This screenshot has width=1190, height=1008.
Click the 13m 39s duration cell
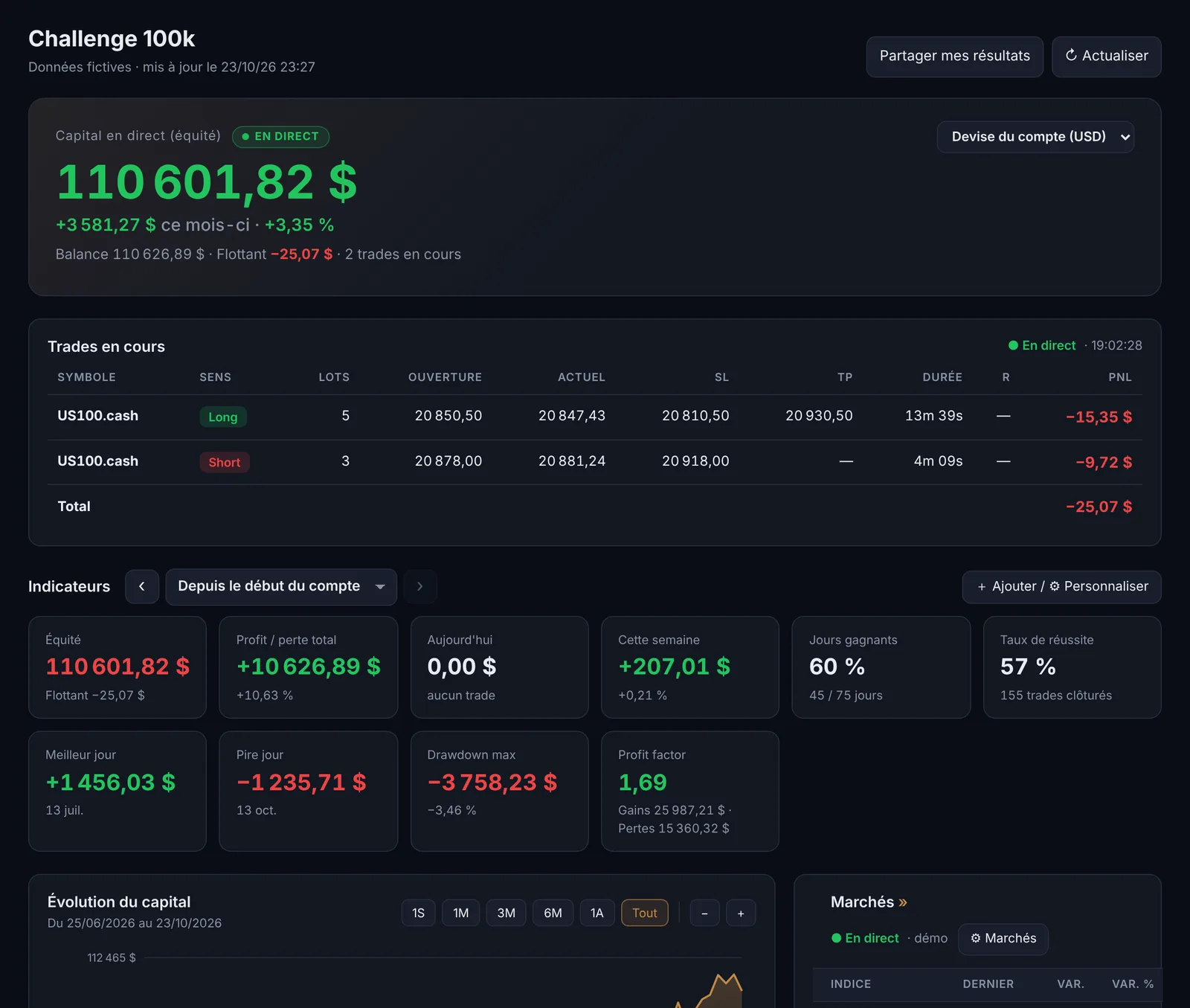pyautogui.click(x=933, y=416)
